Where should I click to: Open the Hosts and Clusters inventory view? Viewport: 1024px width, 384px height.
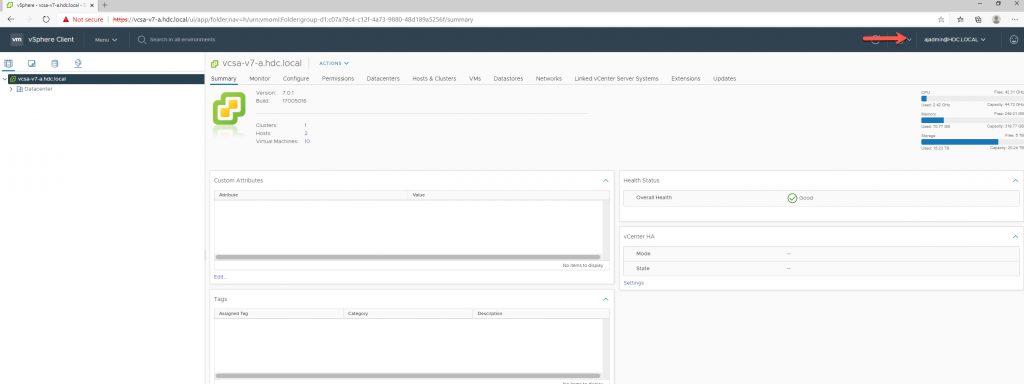8,63
